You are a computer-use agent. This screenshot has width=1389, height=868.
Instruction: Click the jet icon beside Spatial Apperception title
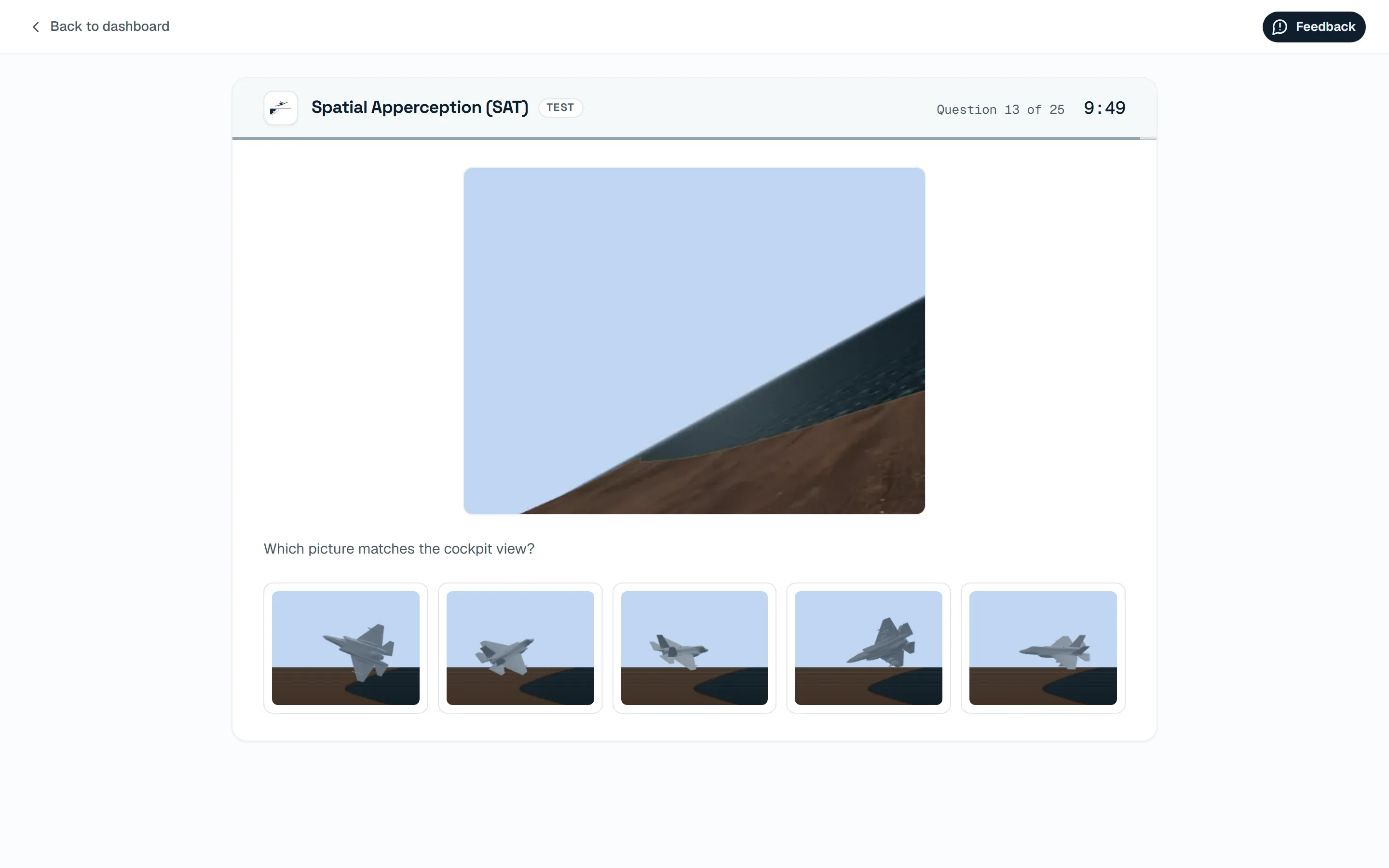tap(280, 108)
